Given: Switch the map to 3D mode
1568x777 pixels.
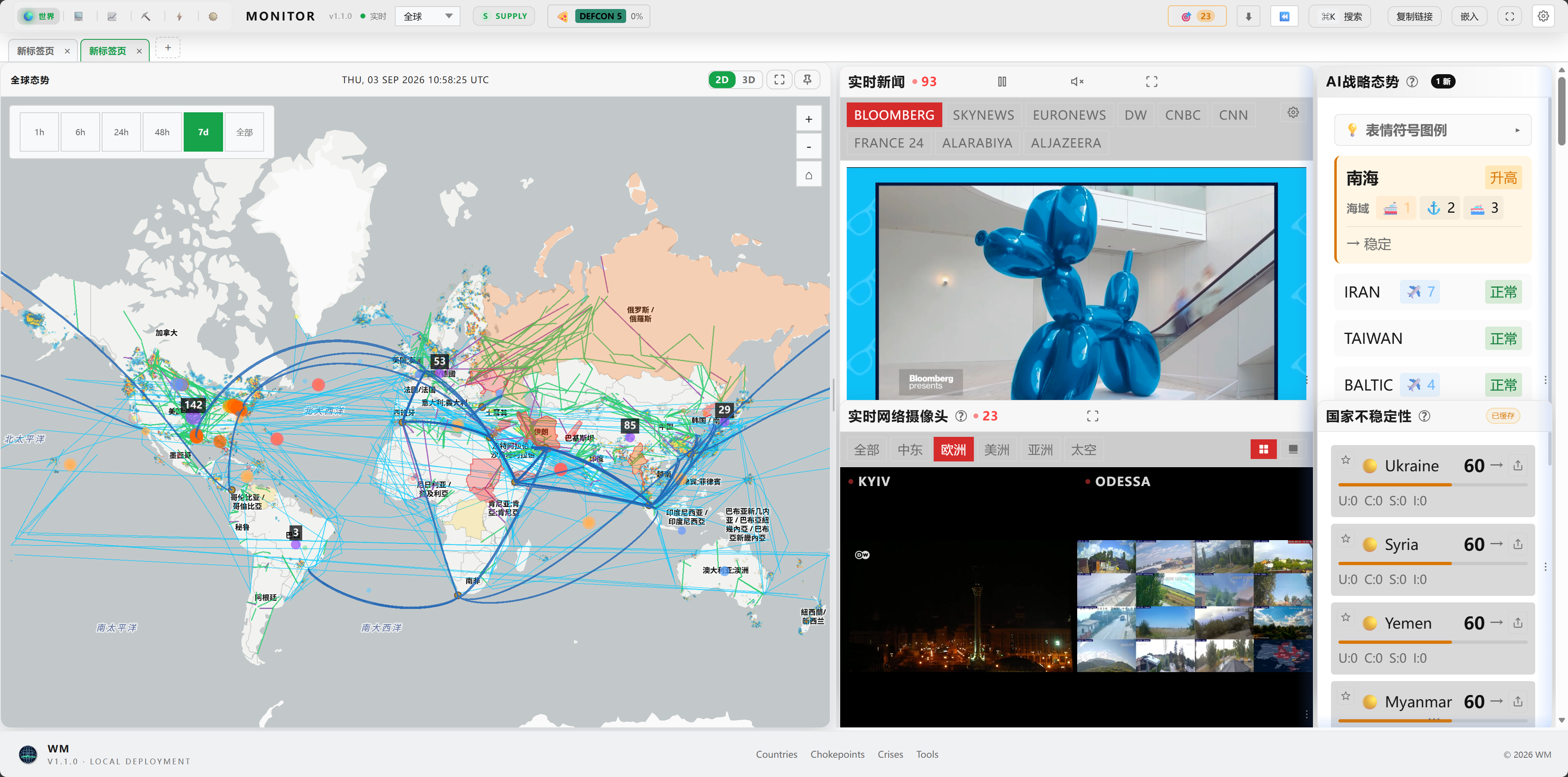Looking at the screenshot, I should 748,80.
